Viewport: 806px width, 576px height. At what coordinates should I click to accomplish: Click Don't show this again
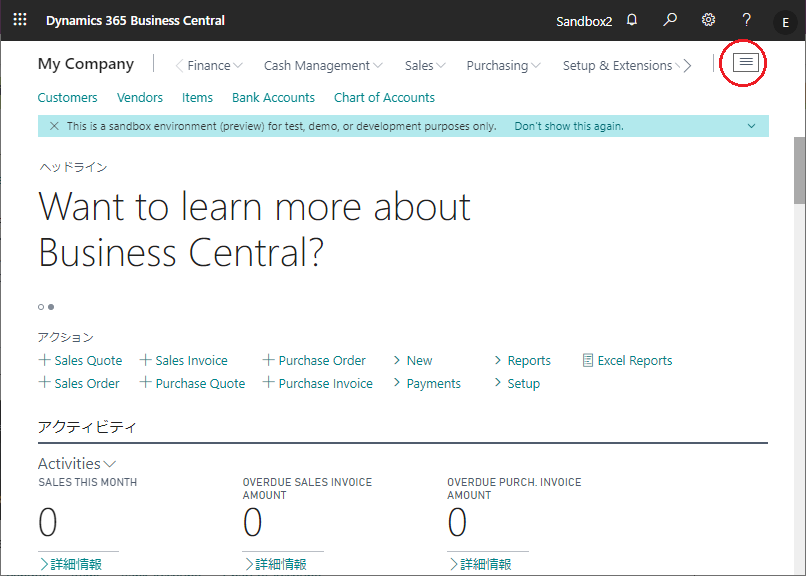pyautogui.click(x=569, y=126)
